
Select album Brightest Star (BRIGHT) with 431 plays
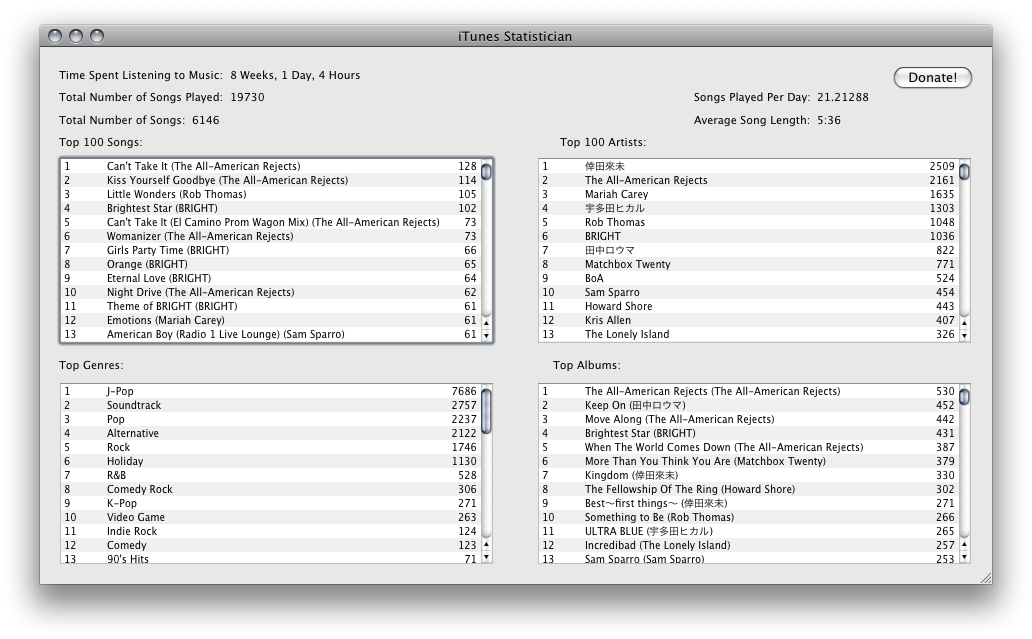point(749,433)
